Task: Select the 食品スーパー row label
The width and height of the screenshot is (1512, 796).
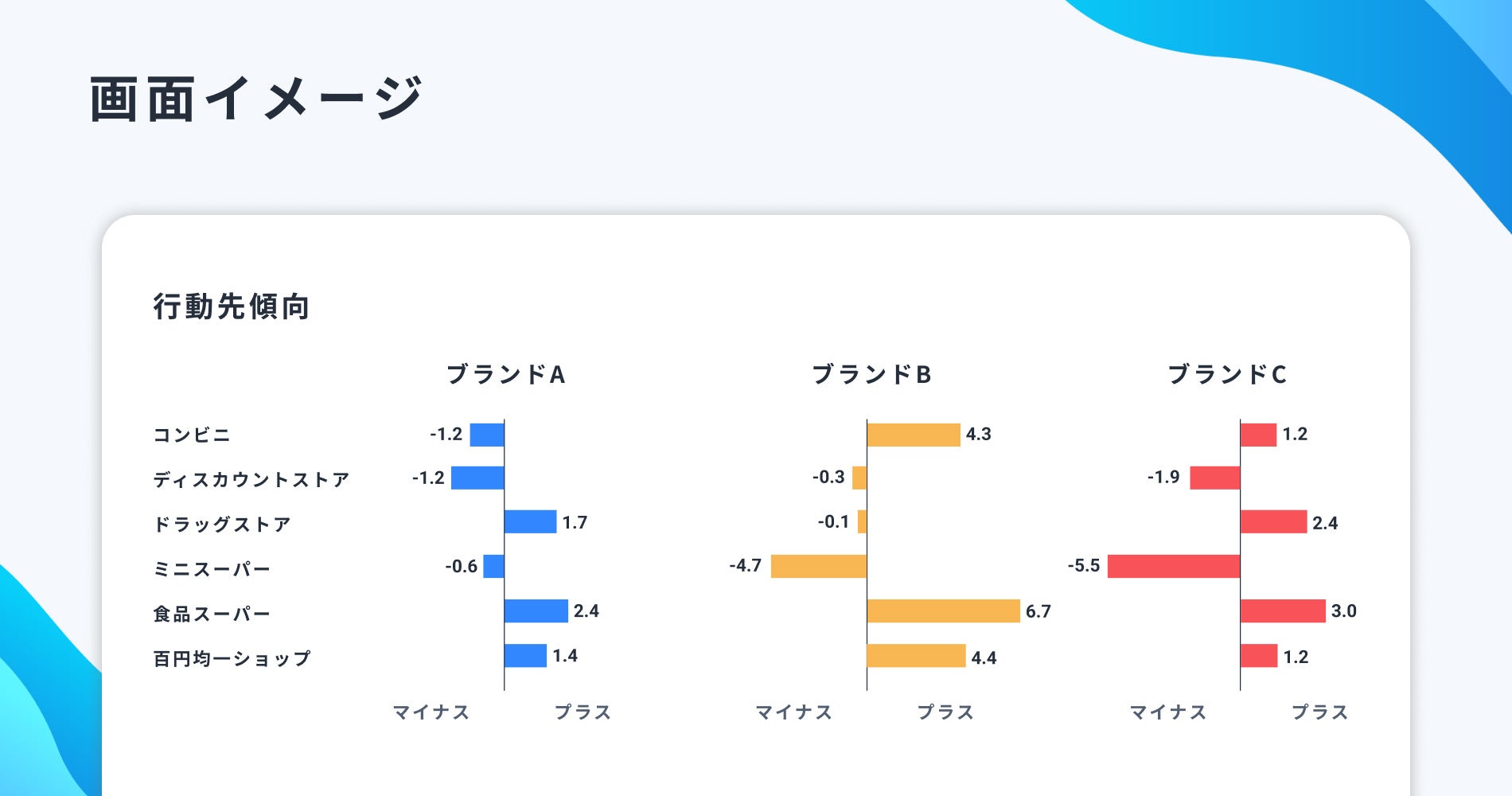Action: pos(212,614)
